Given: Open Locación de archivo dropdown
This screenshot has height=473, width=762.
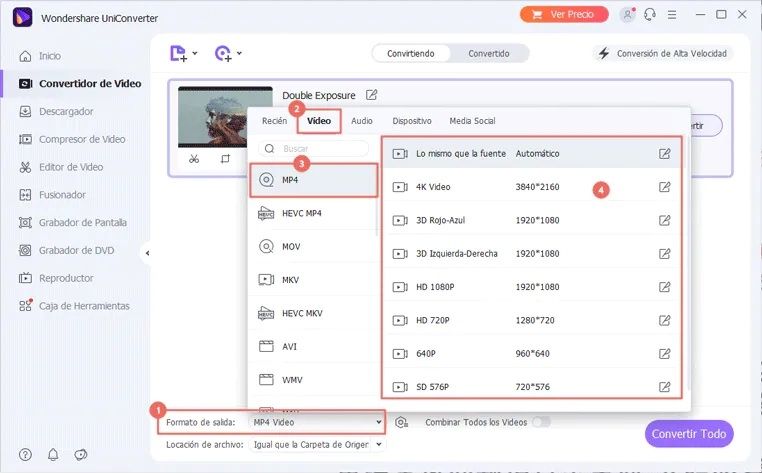Looking at the screenshot, I should point(316,443).
